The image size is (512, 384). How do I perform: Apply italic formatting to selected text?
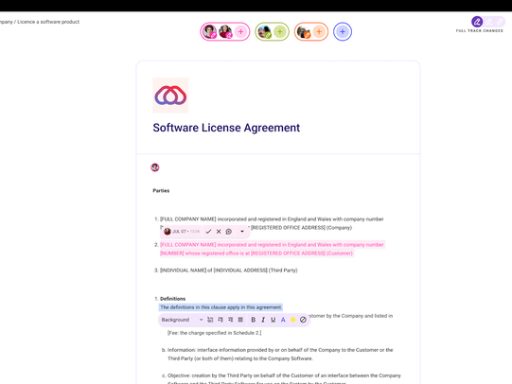(x=263, y=320)
